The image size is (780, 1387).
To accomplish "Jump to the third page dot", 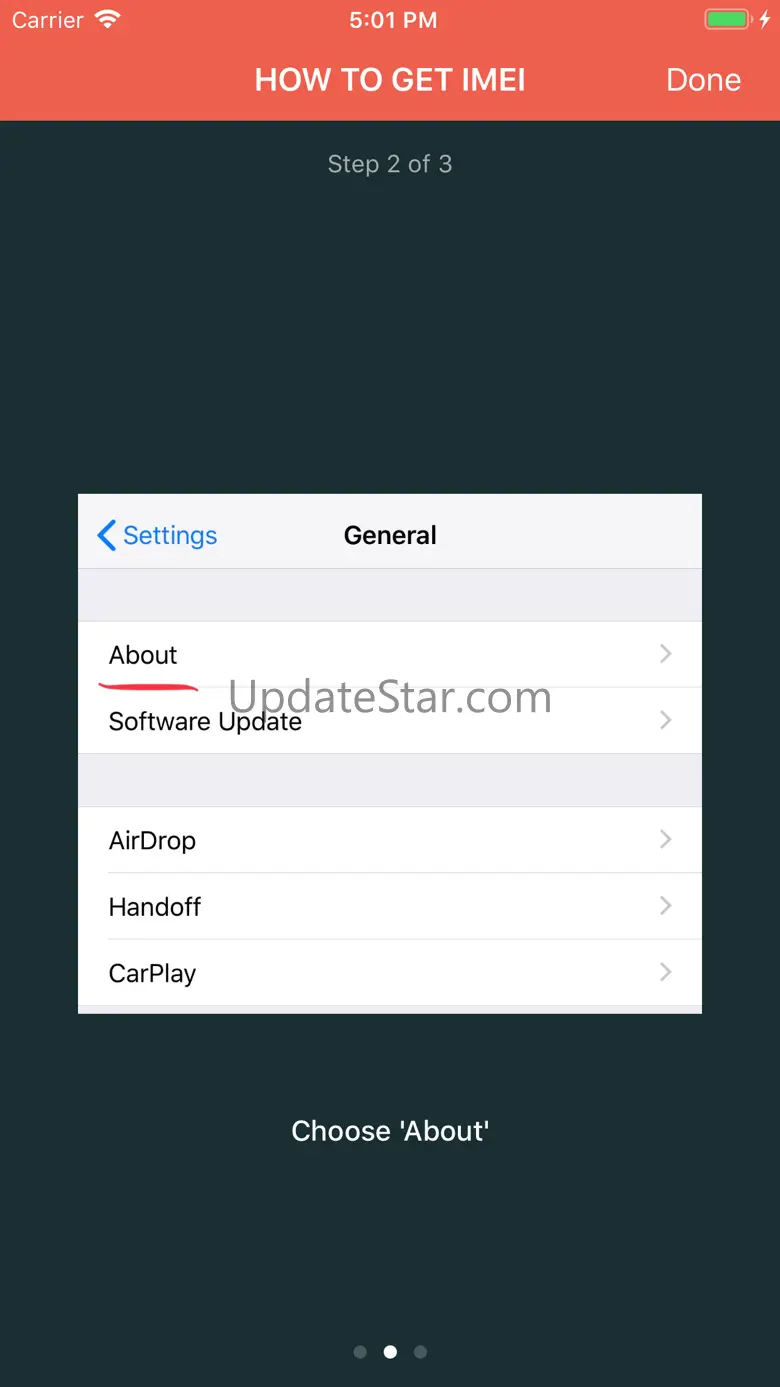I will [420, 1352].
